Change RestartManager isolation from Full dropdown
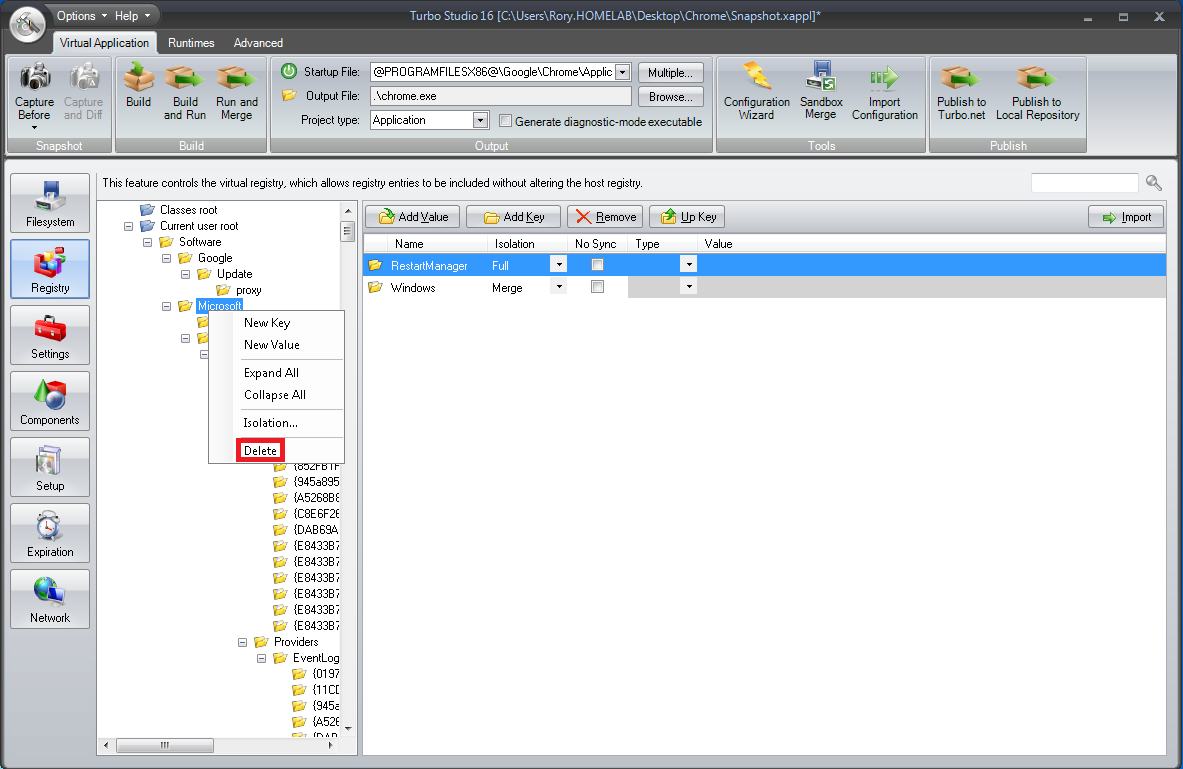Viewport: 1183px width, 769px height. pos(558,264)
